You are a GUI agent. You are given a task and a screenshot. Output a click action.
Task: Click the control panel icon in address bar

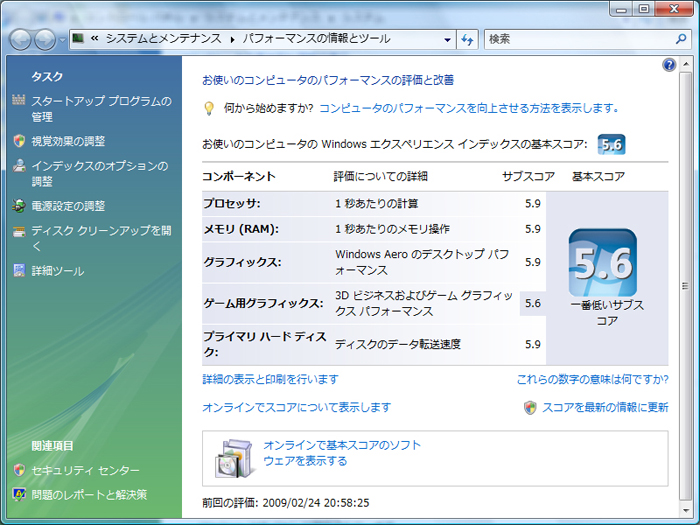78,39
